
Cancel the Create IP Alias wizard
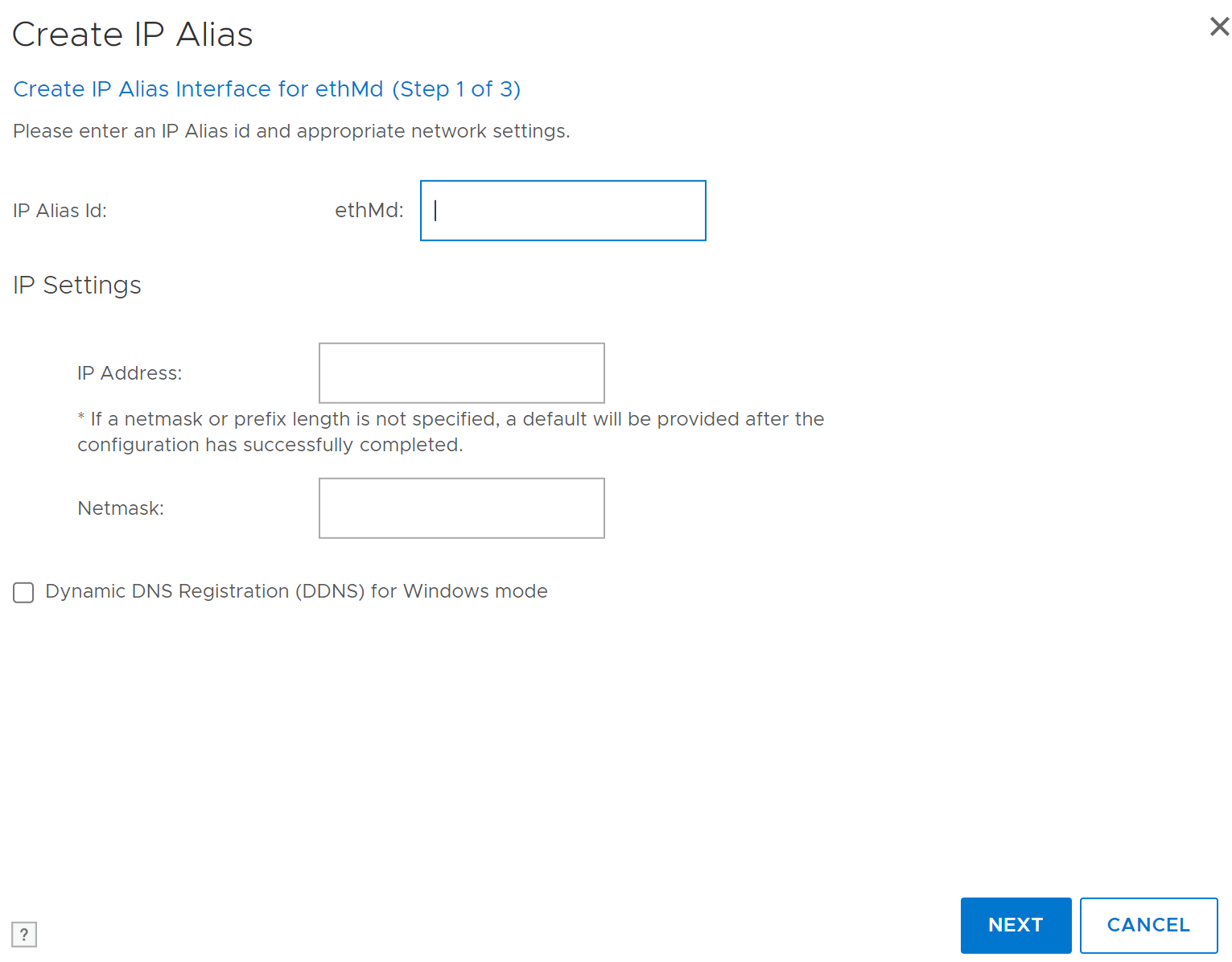click(1148, 925)
